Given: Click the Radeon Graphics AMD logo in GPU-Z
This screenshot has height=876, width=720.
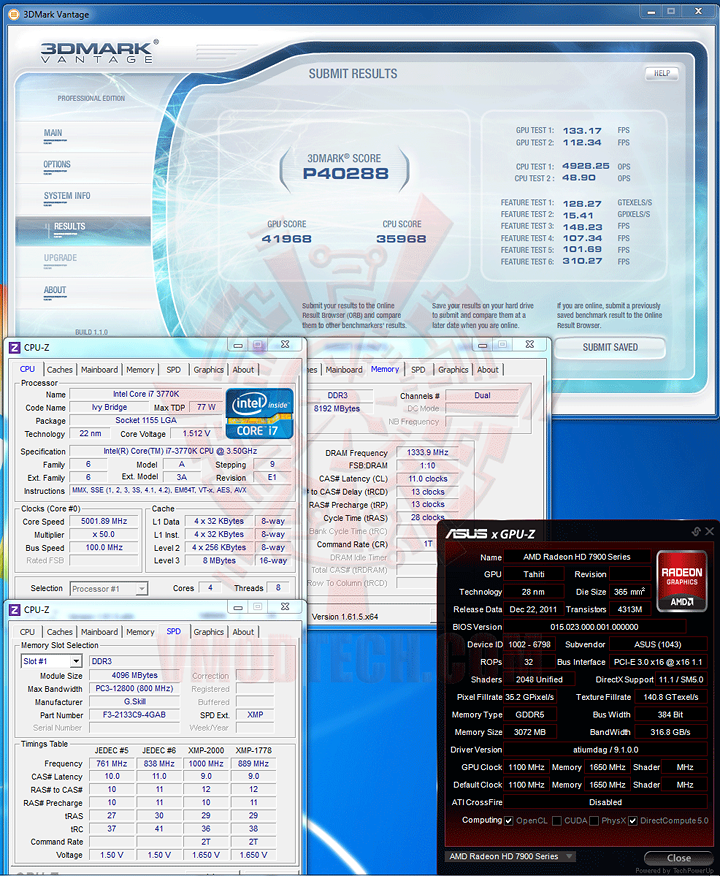Looking at the screenshot, I should click(682, 582).
